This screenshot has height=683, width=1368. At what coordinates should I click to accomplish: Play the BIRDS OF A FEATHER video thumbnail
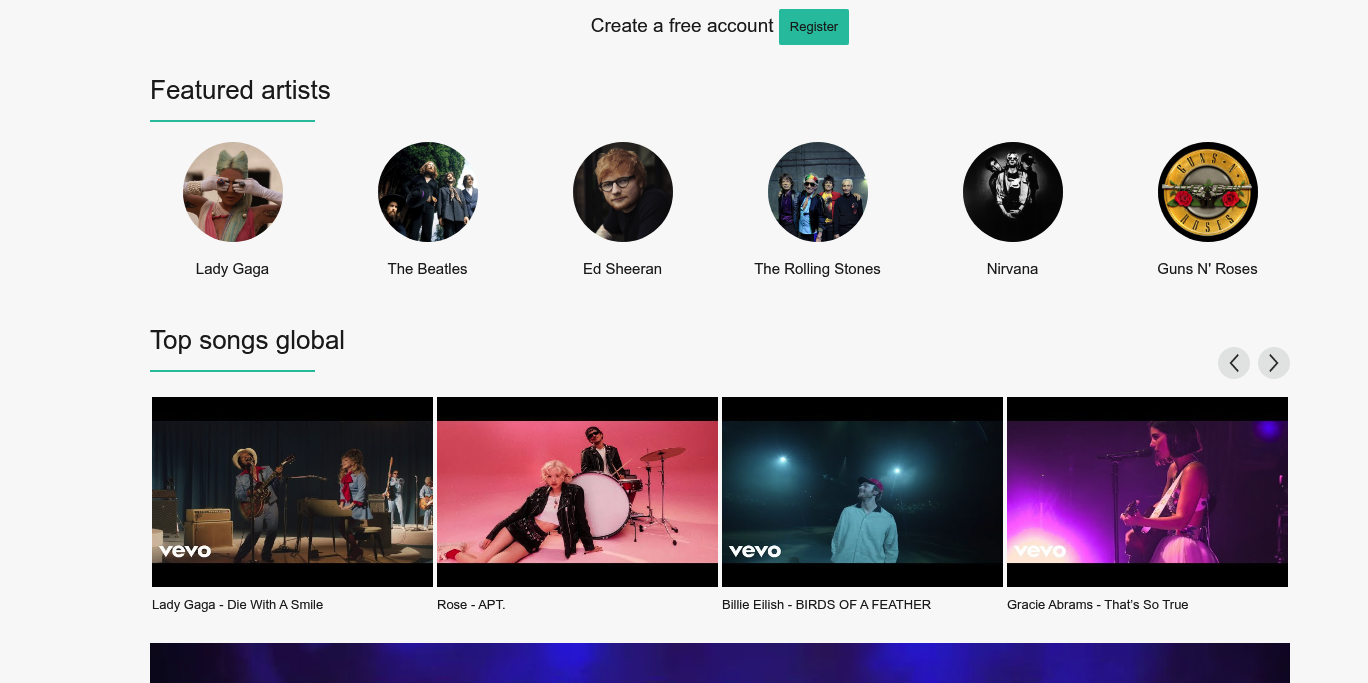point(862,492)
